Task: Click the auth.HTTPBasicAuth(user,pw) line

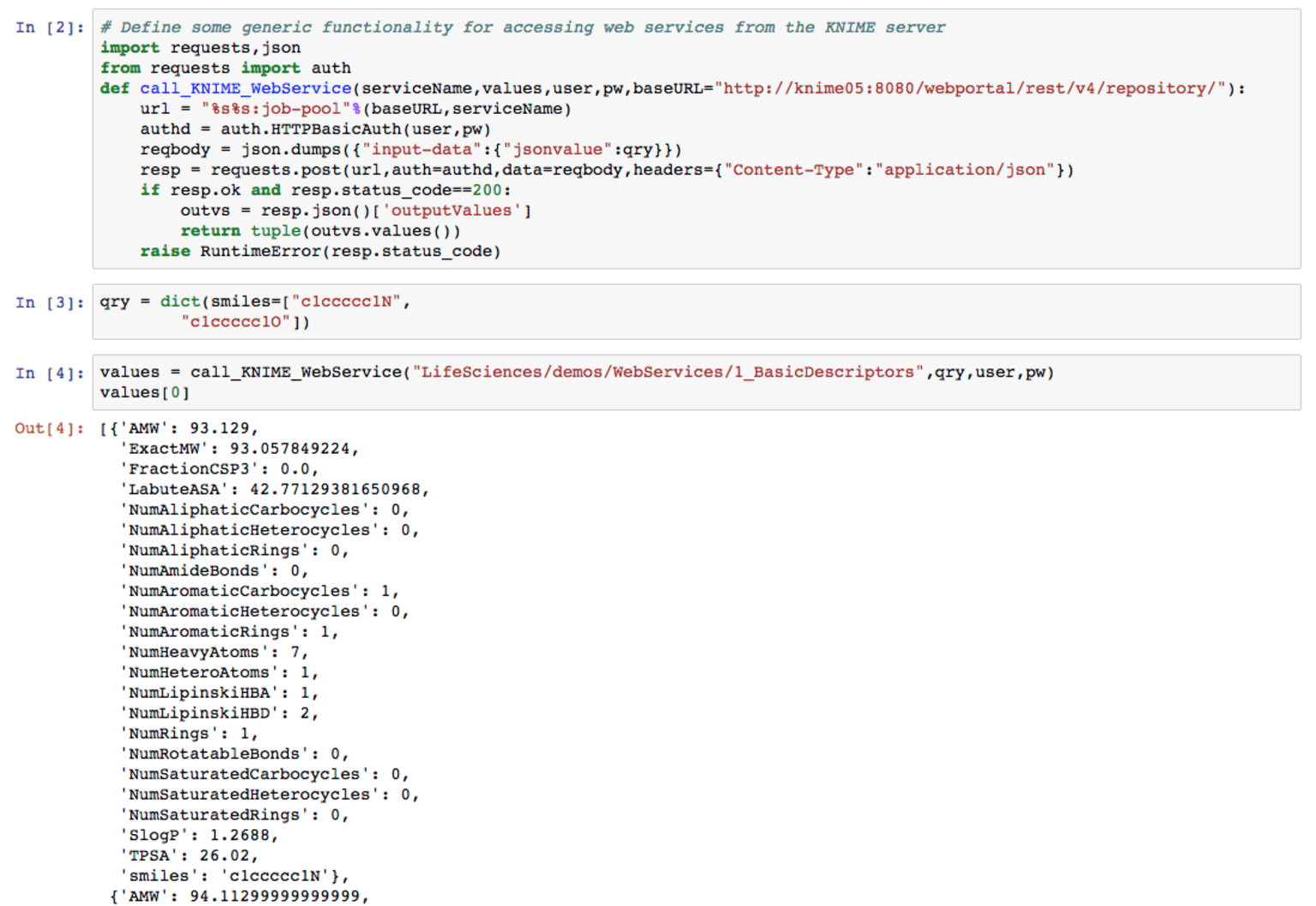Action: 315,129
